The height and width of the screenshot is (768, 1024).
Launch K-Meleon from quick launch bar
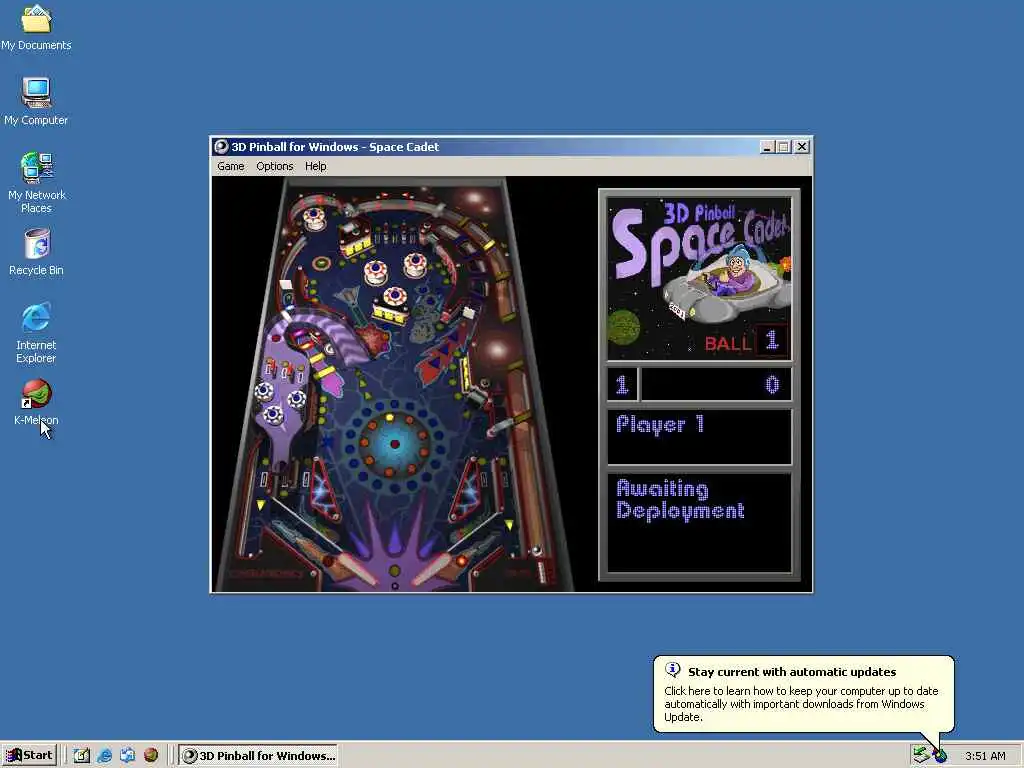[x=151, y=756]
